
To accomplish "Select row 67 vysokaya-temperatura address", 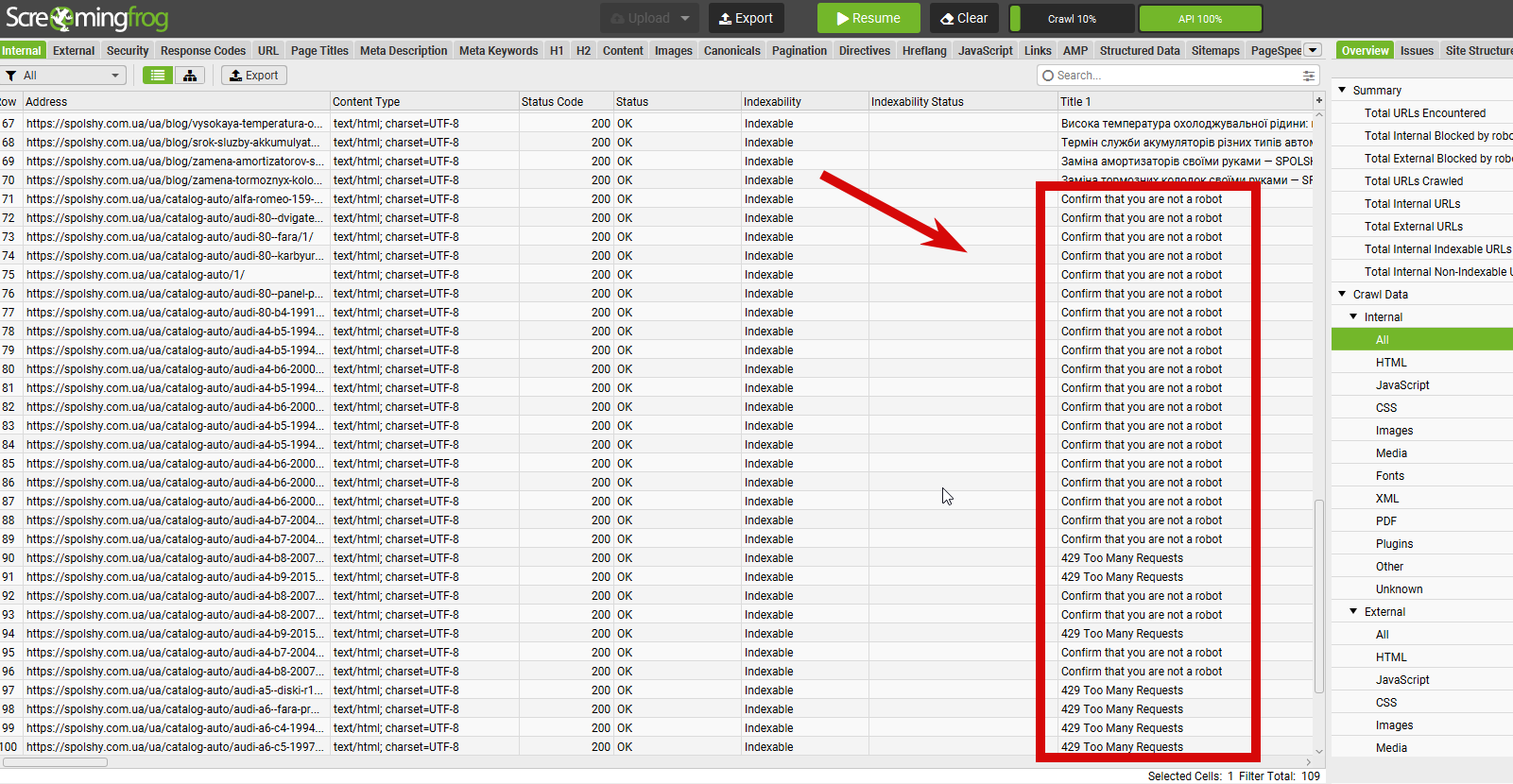I will [x=175, y=123].
